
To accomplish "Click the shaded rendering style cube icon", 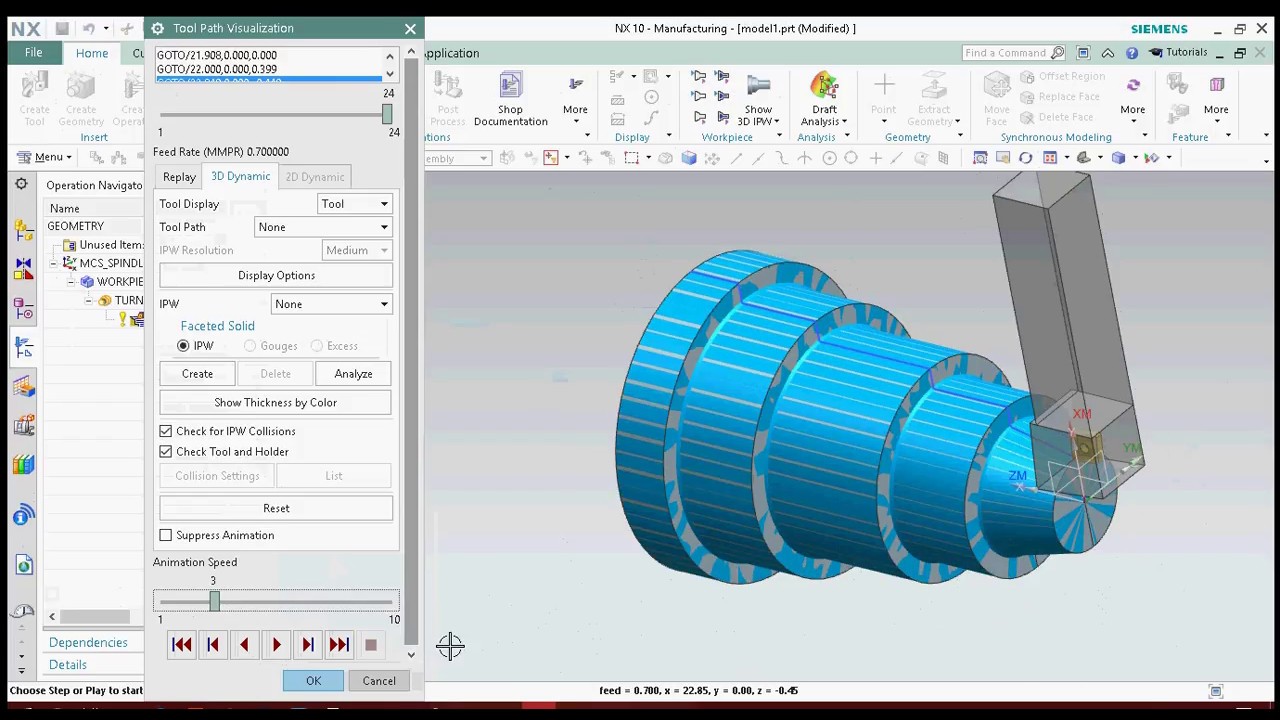I will point(1118,157).
